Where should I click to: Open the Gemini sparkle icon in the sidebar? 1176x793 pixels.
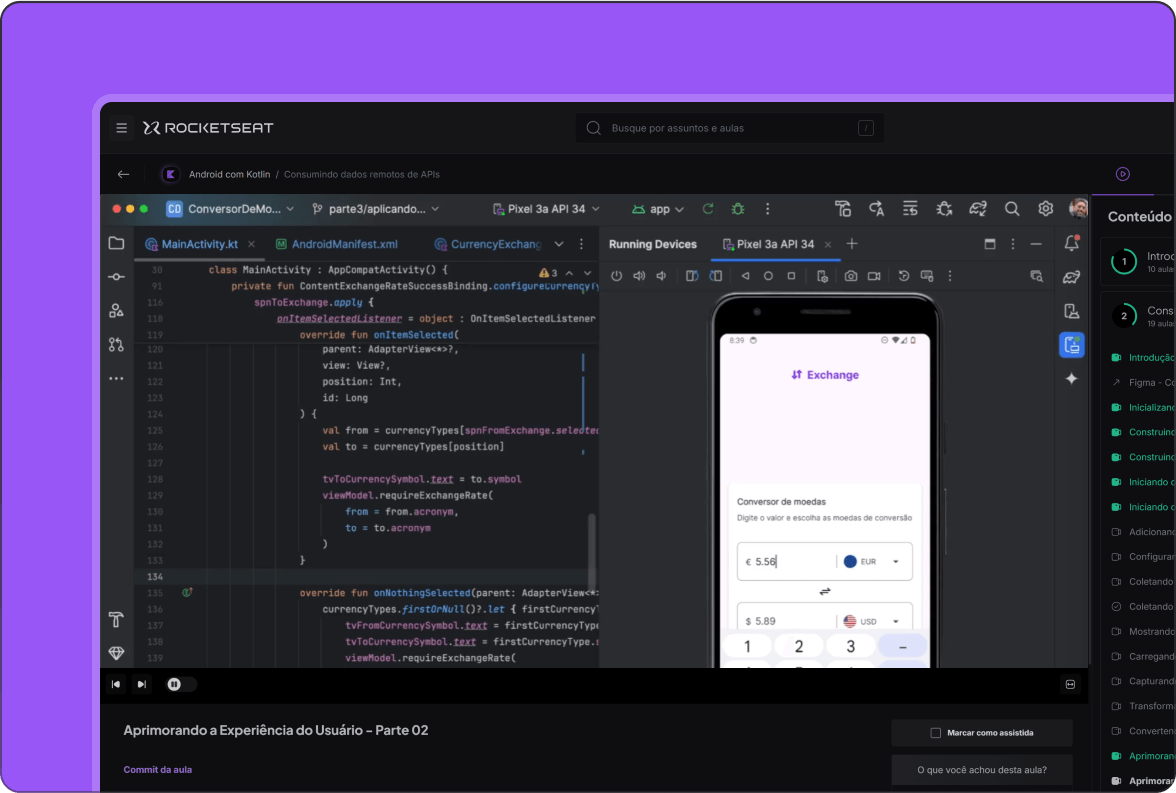tap(1071, 379)
